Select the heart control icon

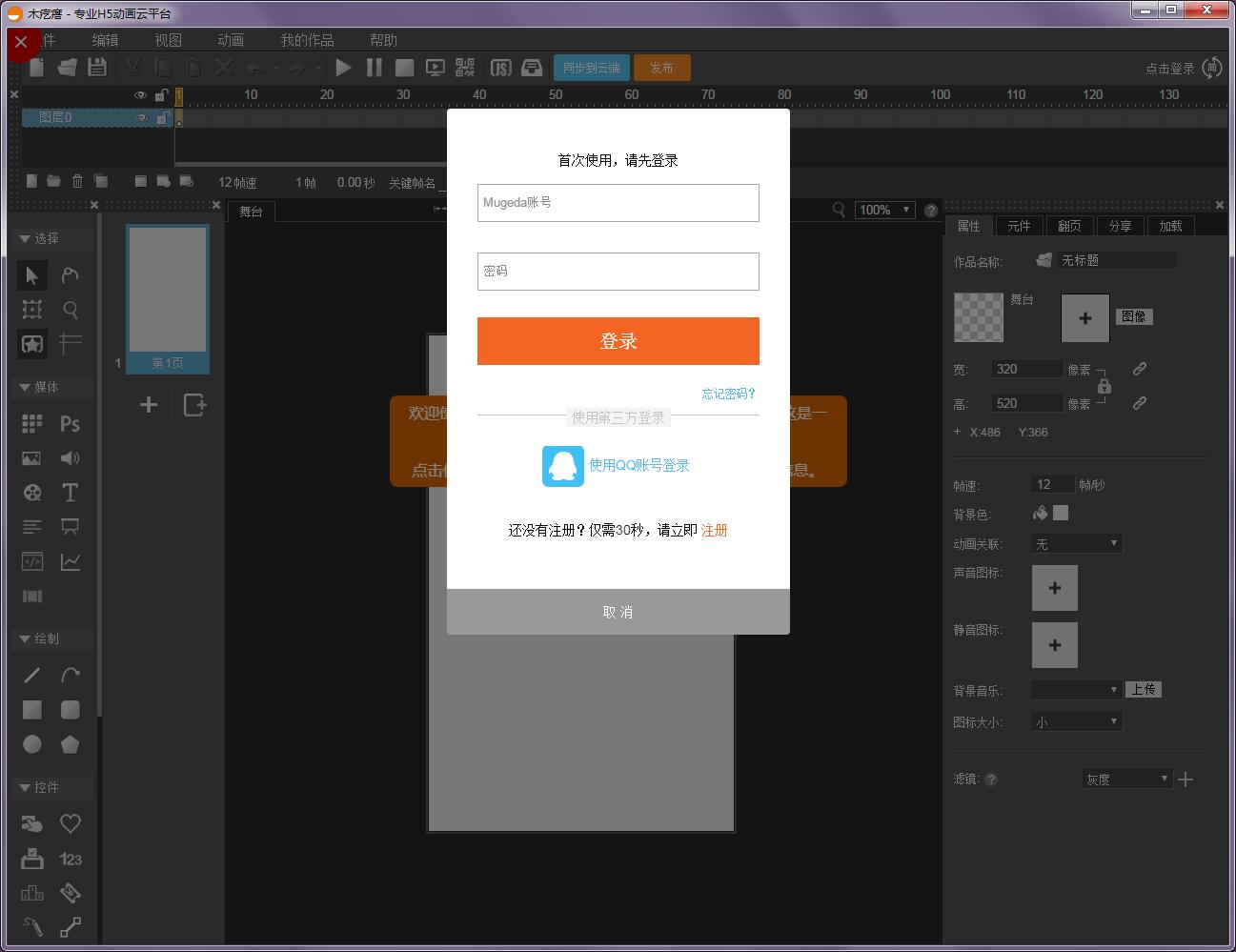tap(70, 823)
